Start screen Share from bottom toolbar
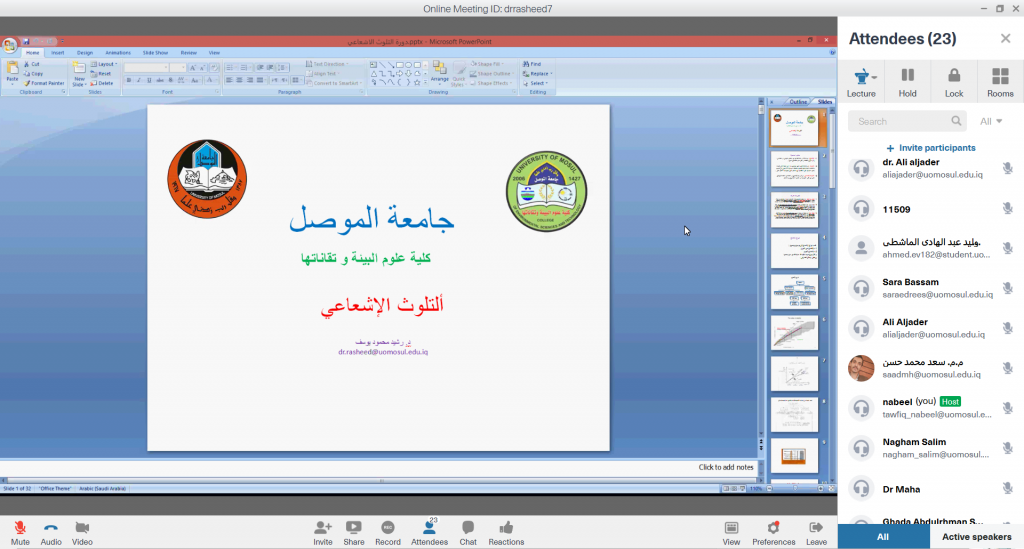Viewport: 1024px width, 549px height. click(354, 528)
